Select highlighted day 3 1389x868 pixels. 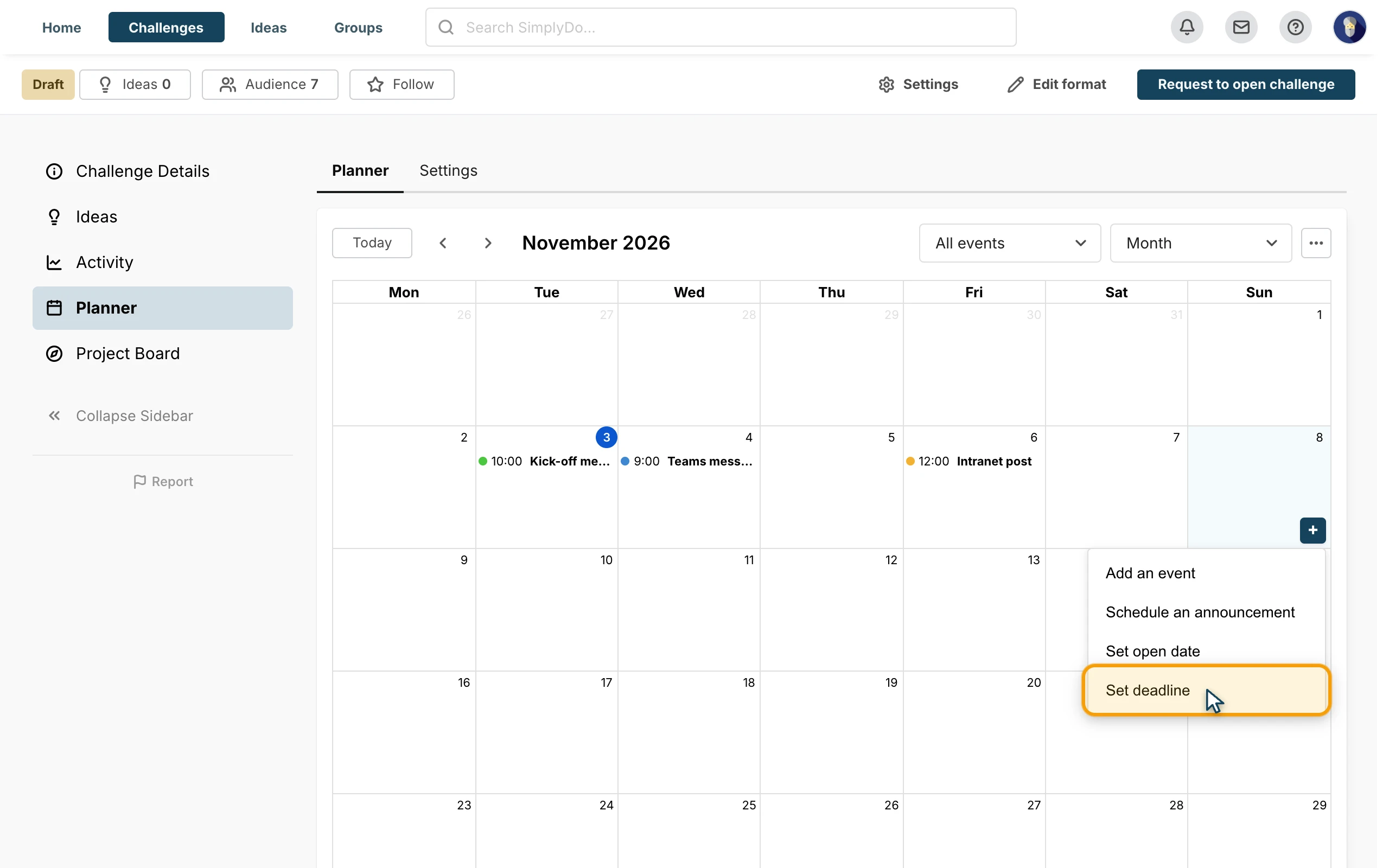[606, 437]
